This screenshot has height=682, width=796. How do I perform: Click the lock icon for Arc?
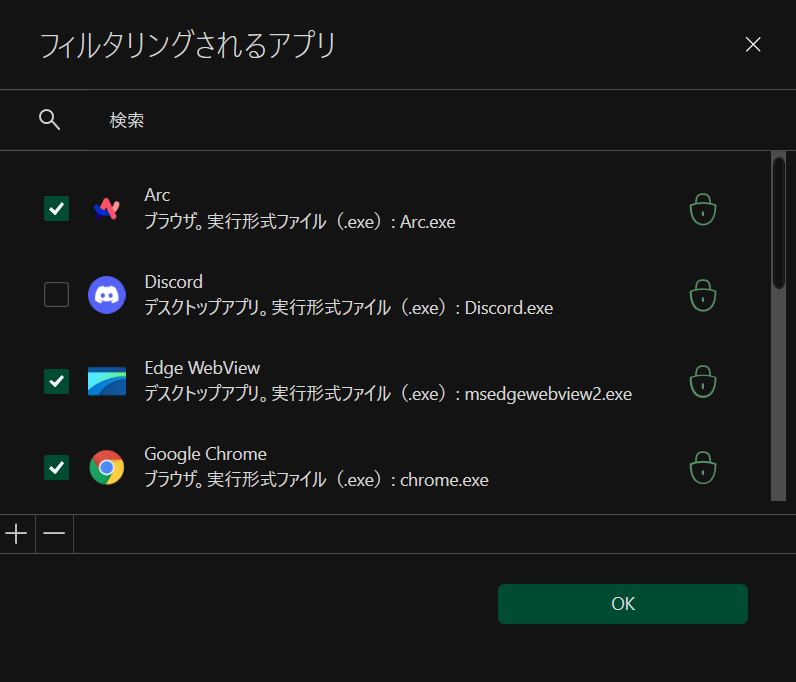703,209
